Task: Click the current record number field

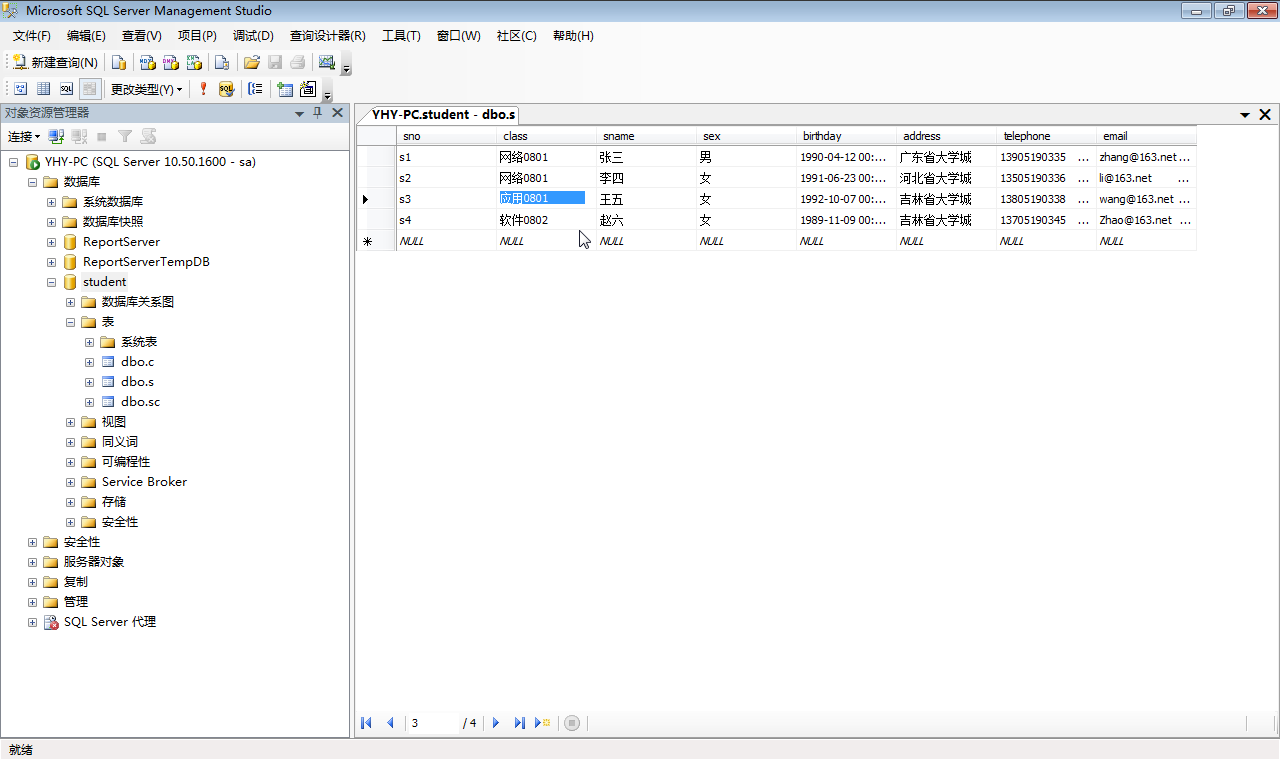Action: click(433, 723)
